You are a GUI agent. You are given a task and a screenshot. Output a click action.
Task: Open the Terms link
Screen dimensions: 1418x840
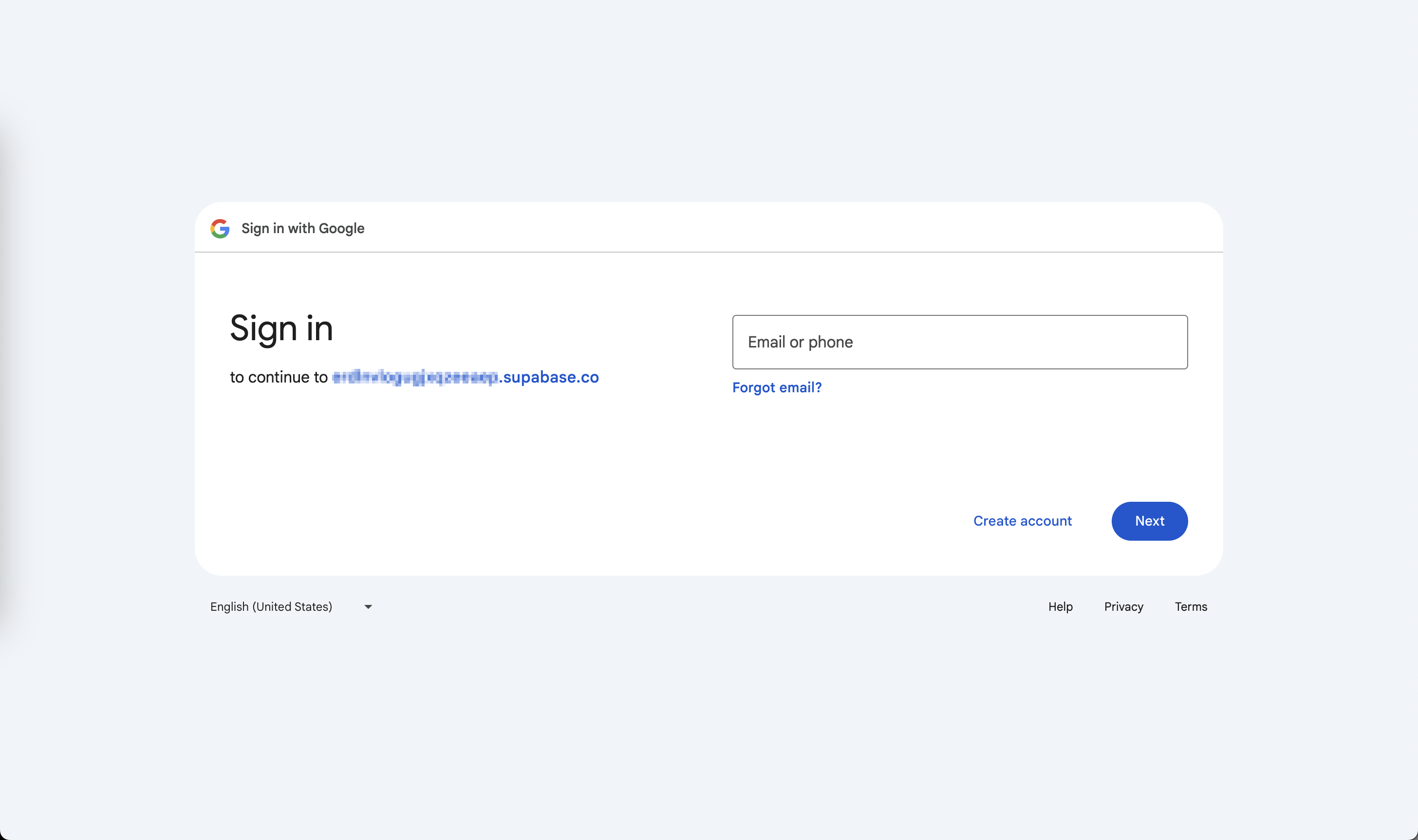[x=1190, y=606]
